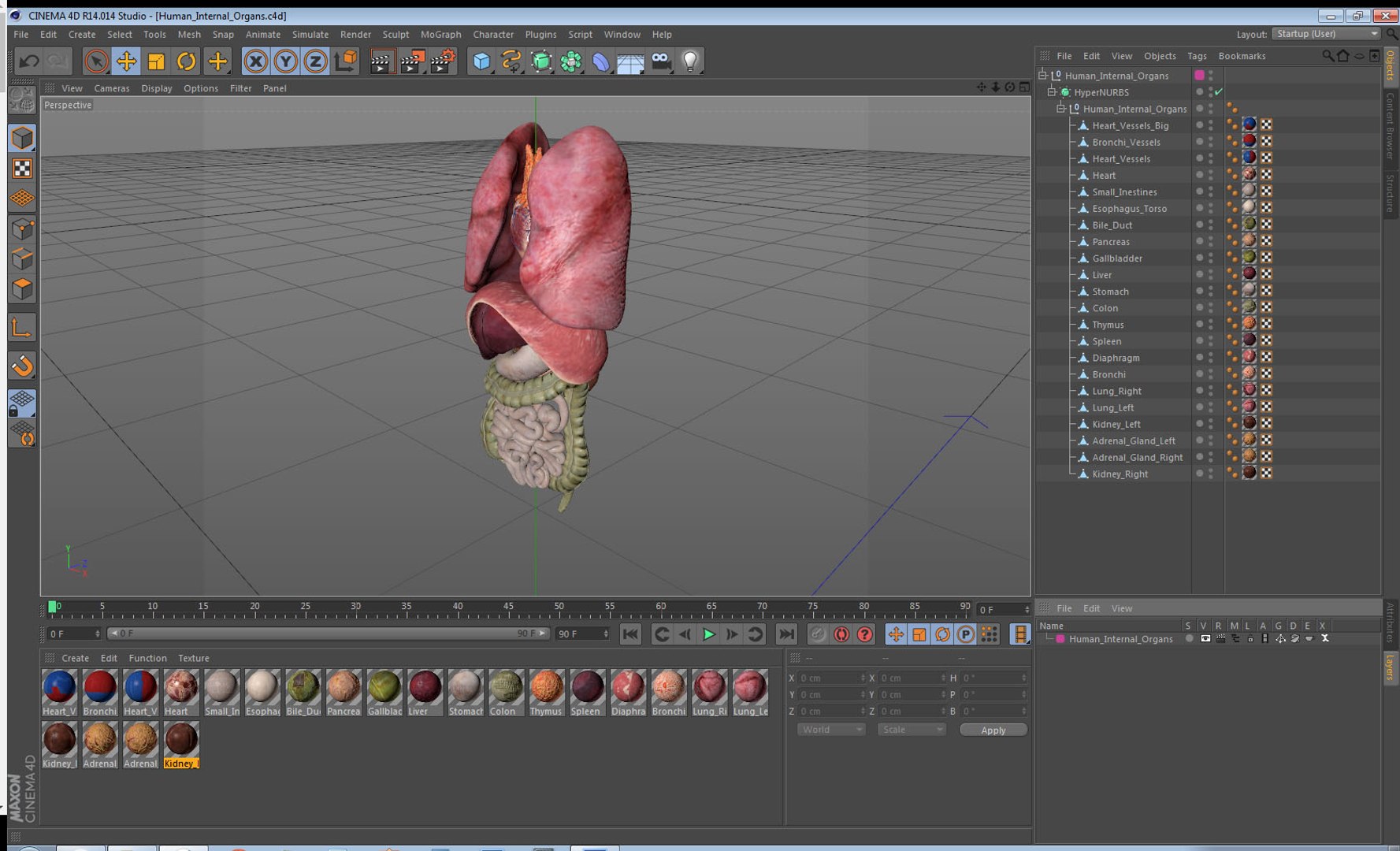Activate the Rotate tool
This screenshot has width=1400, height=851.
(186, 61)
